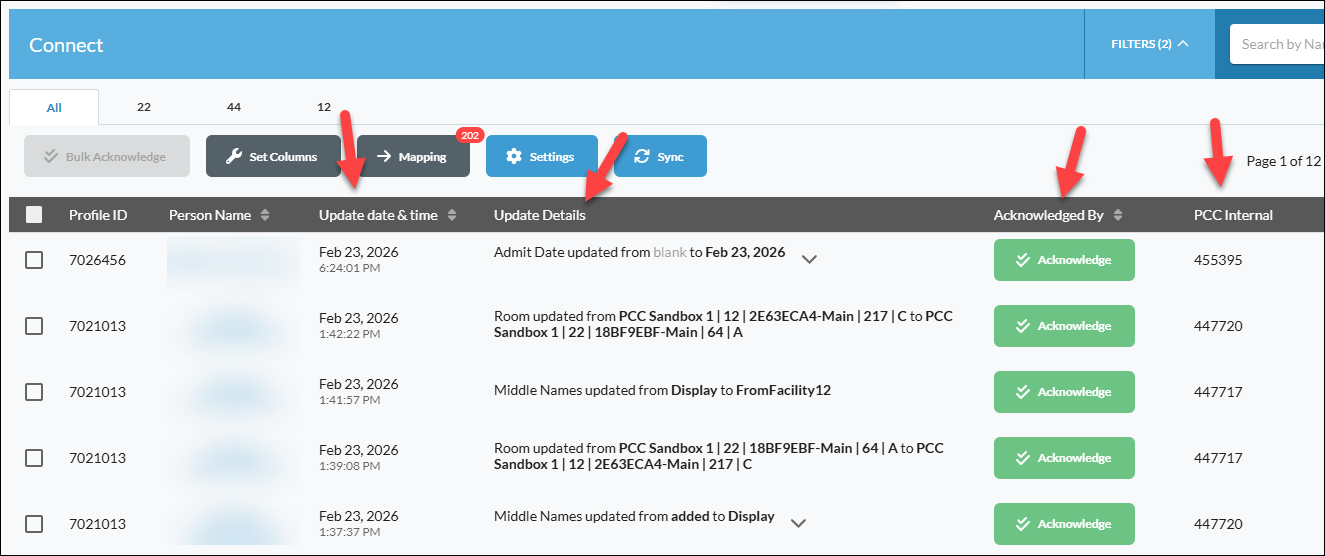Image resolution: width=1325 pixels, height=556 pixels.
Task: Click the Update Details column header
Action: pos(540,215)
